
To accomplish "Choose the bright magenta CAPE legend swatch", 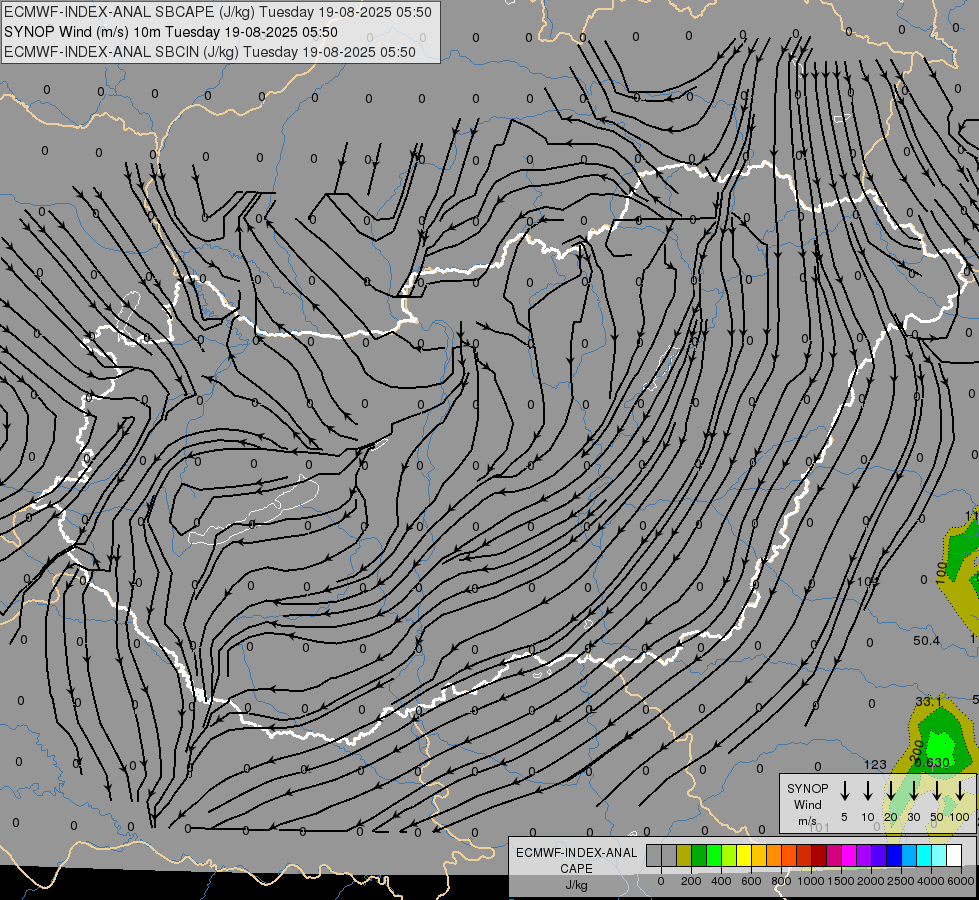I will (849, 855).
